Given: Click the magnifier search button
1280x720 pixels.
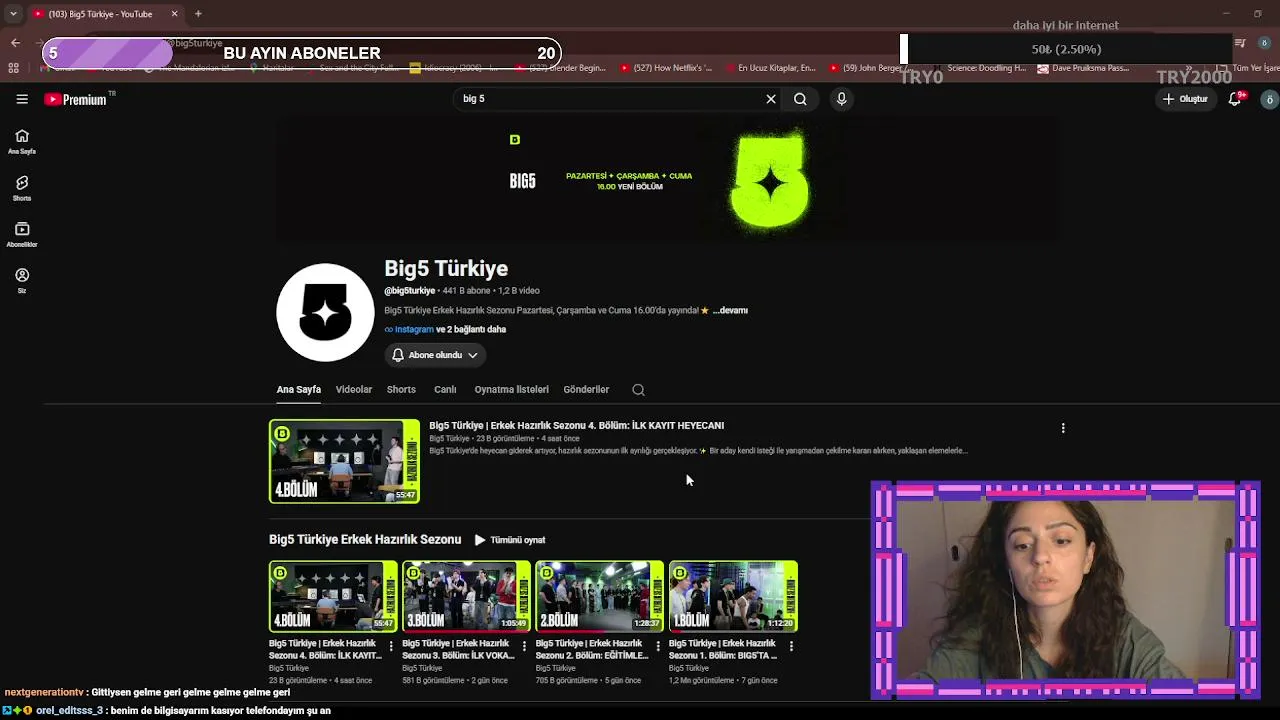Looking at the screenshot, I should [x=800, y=99].
